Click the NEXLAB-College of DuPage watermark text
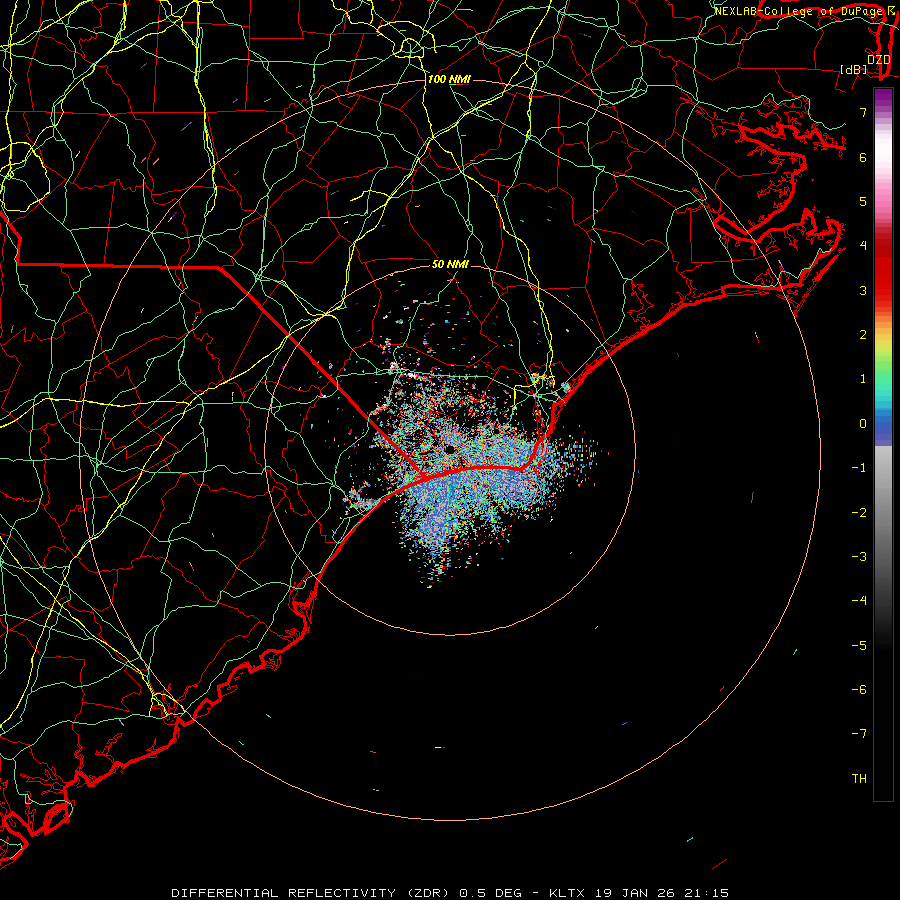The width and height of the screenshot is (900, 900). pyautogui.click(x=798, y=11)
